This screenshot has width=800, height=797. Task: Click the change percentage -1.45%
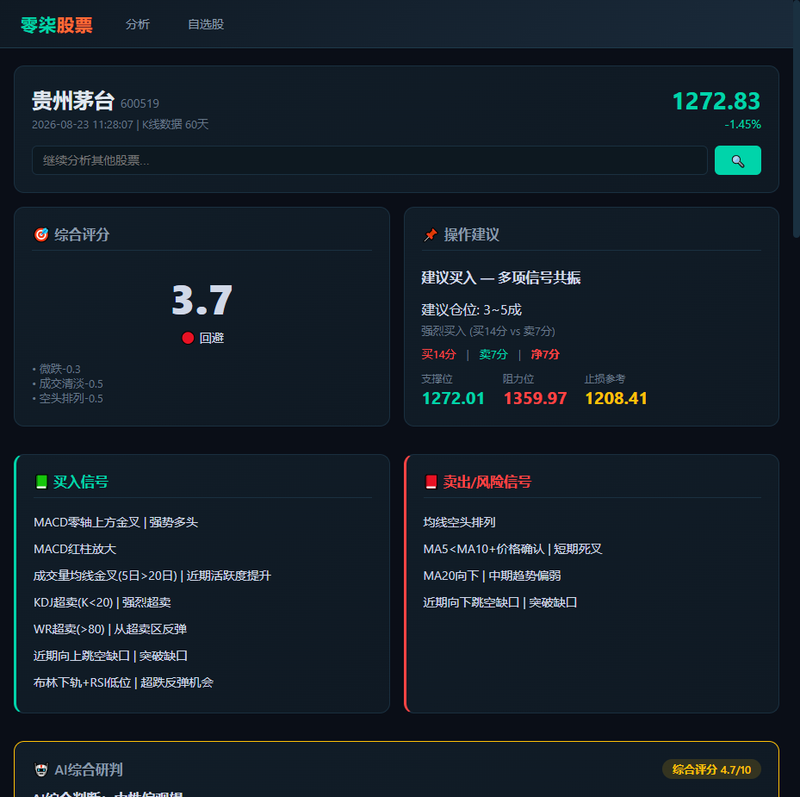pos(743,124)
